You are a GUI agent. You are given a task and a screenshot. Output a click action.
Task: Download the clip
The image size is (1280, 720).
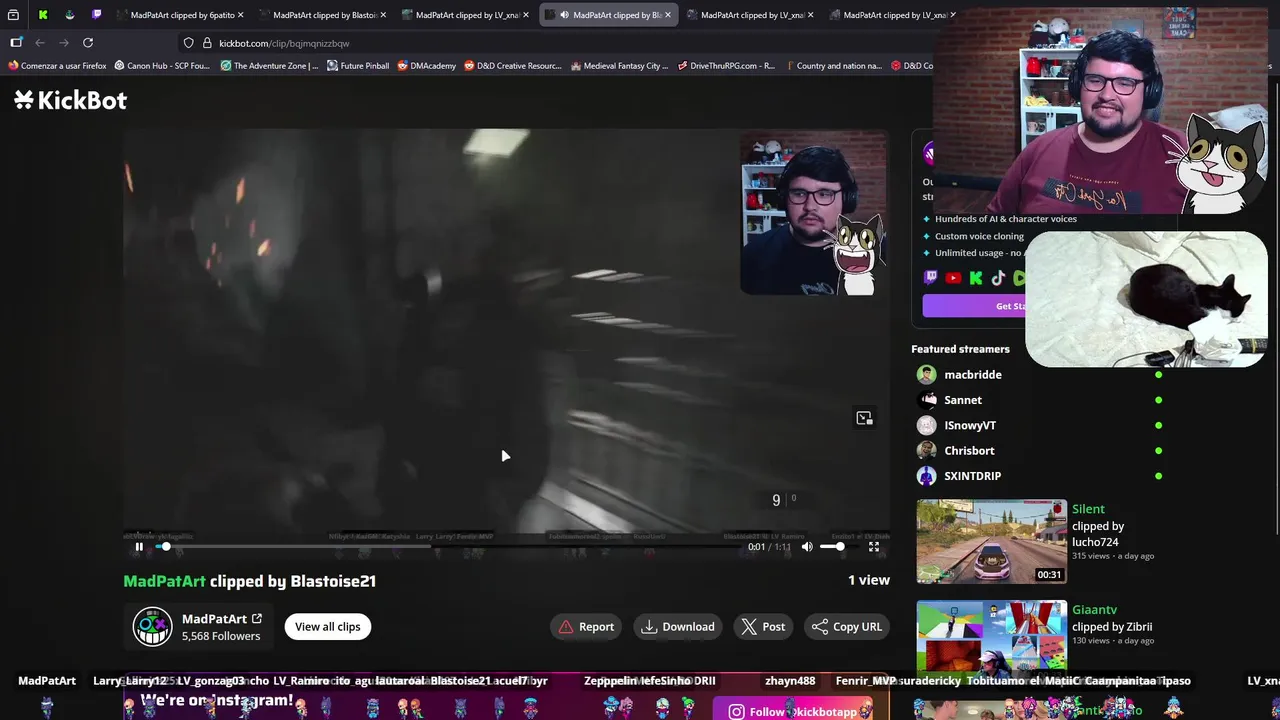click(678, 627)
